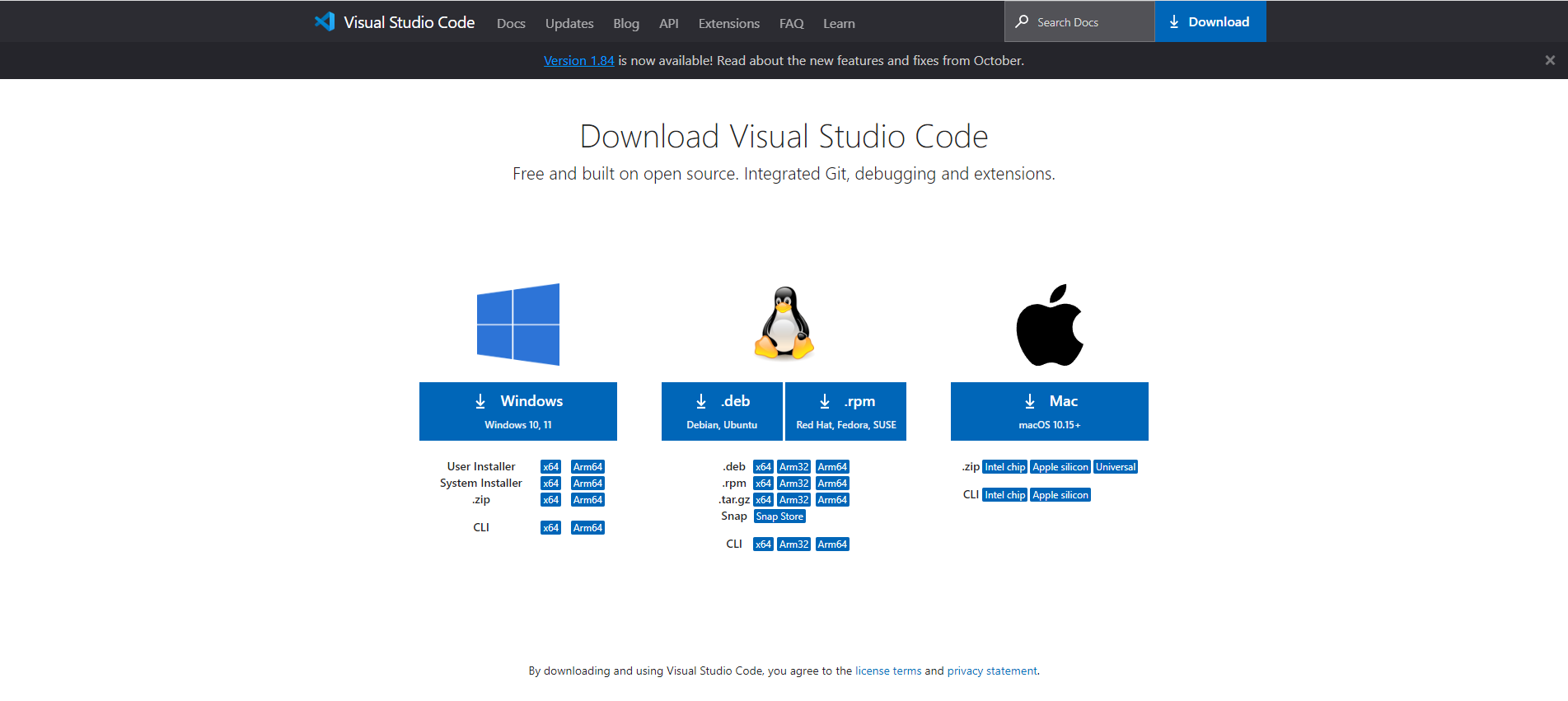
Task: Select Arm64 for Windows CLI
Action: coord(588,528)
